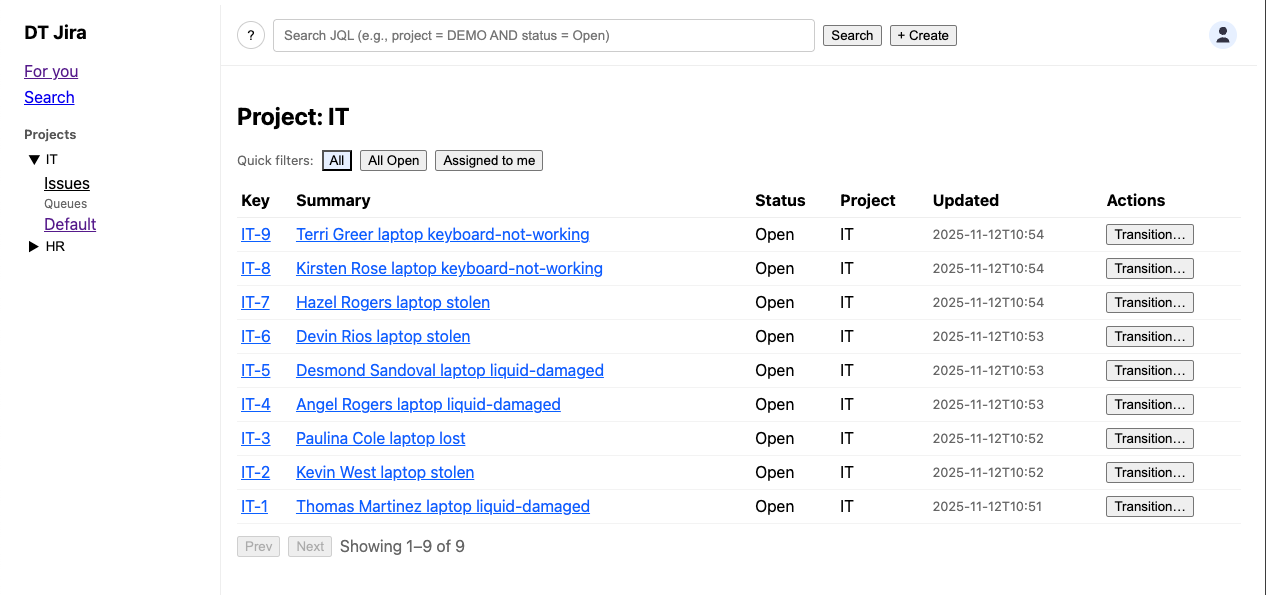Open the Default queue

69,224
